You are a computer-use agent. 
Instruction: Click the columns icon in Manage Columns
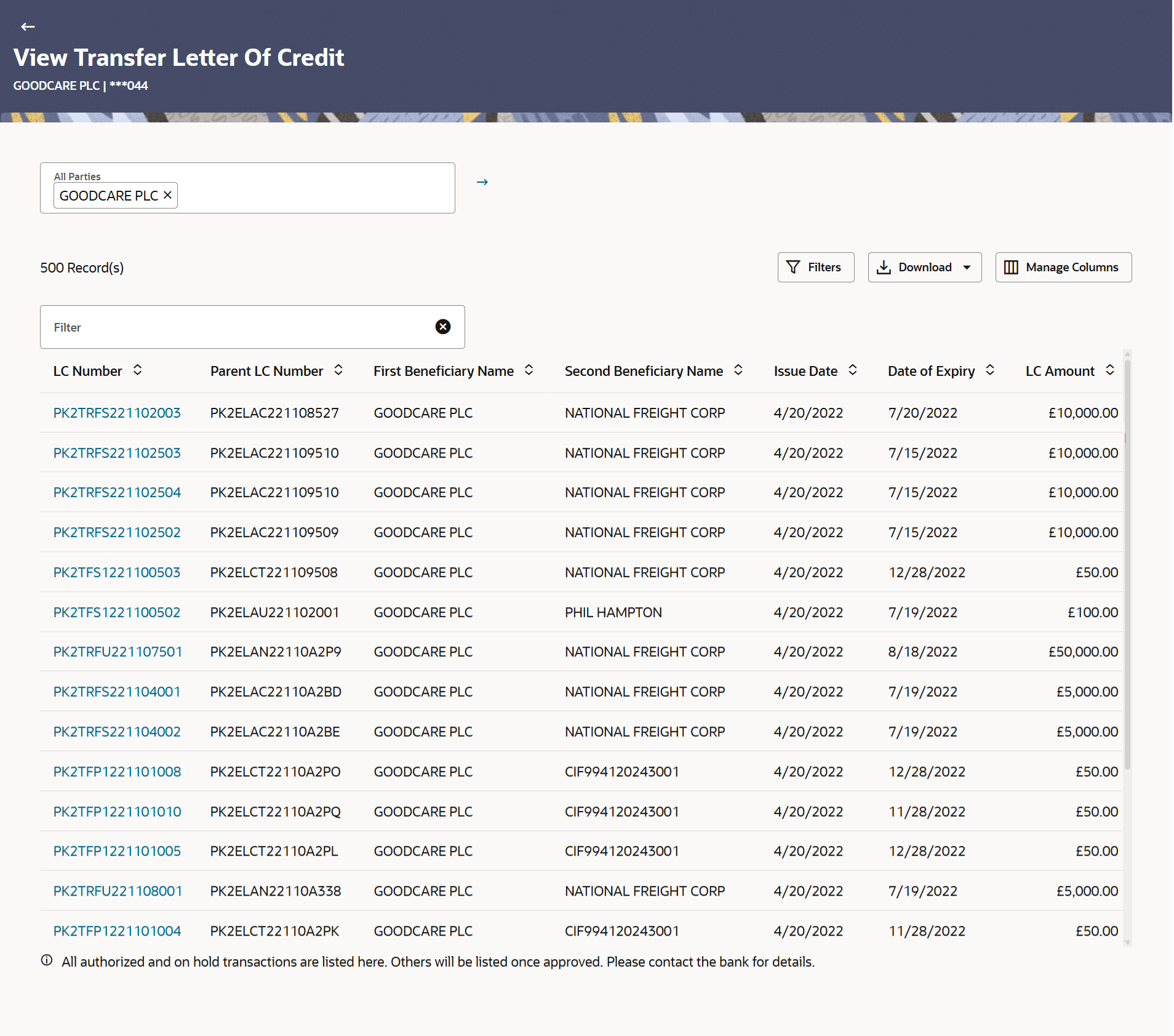click(1012, 267)
